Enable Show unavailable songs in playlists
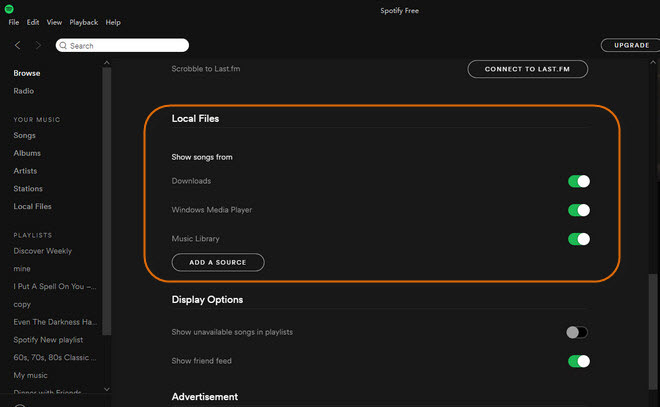 [x=577, y=332]
